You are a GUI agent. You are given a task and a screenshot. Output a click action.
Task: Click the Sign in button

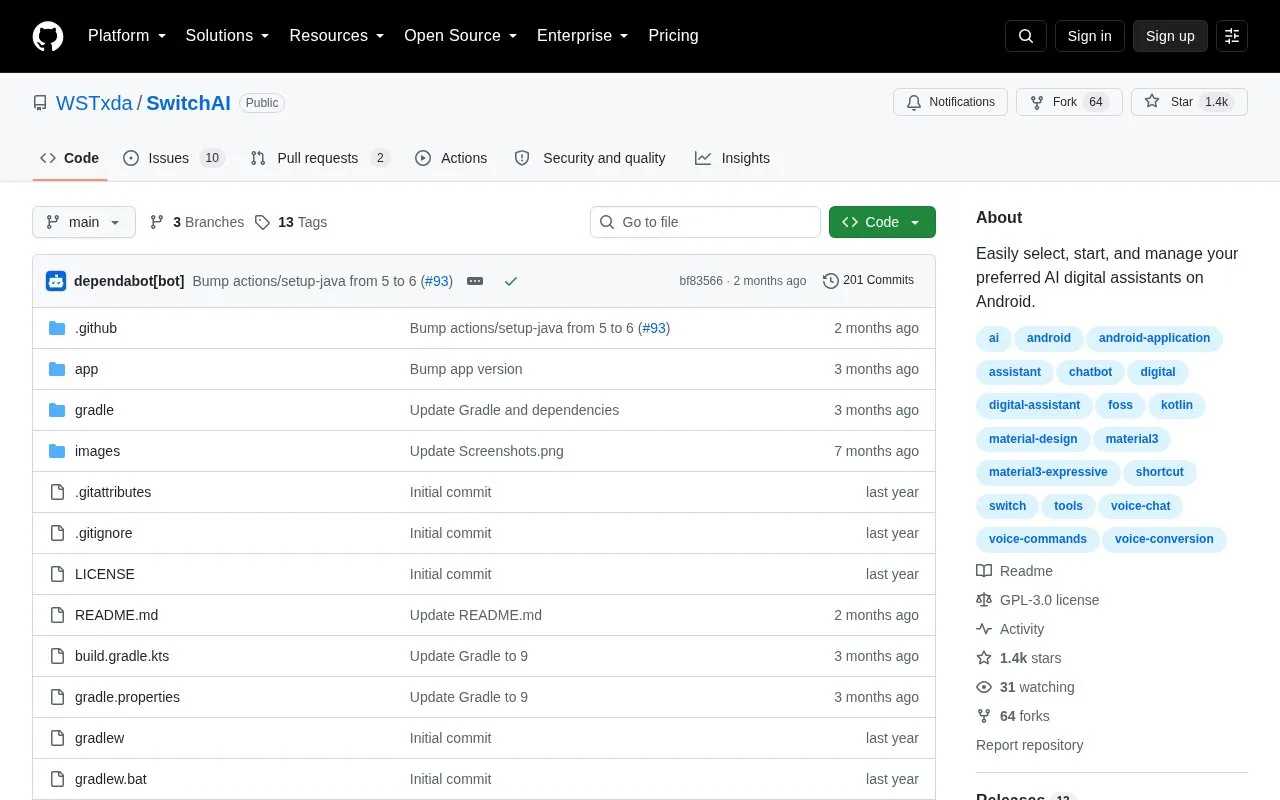click(x=1089, y=36)
